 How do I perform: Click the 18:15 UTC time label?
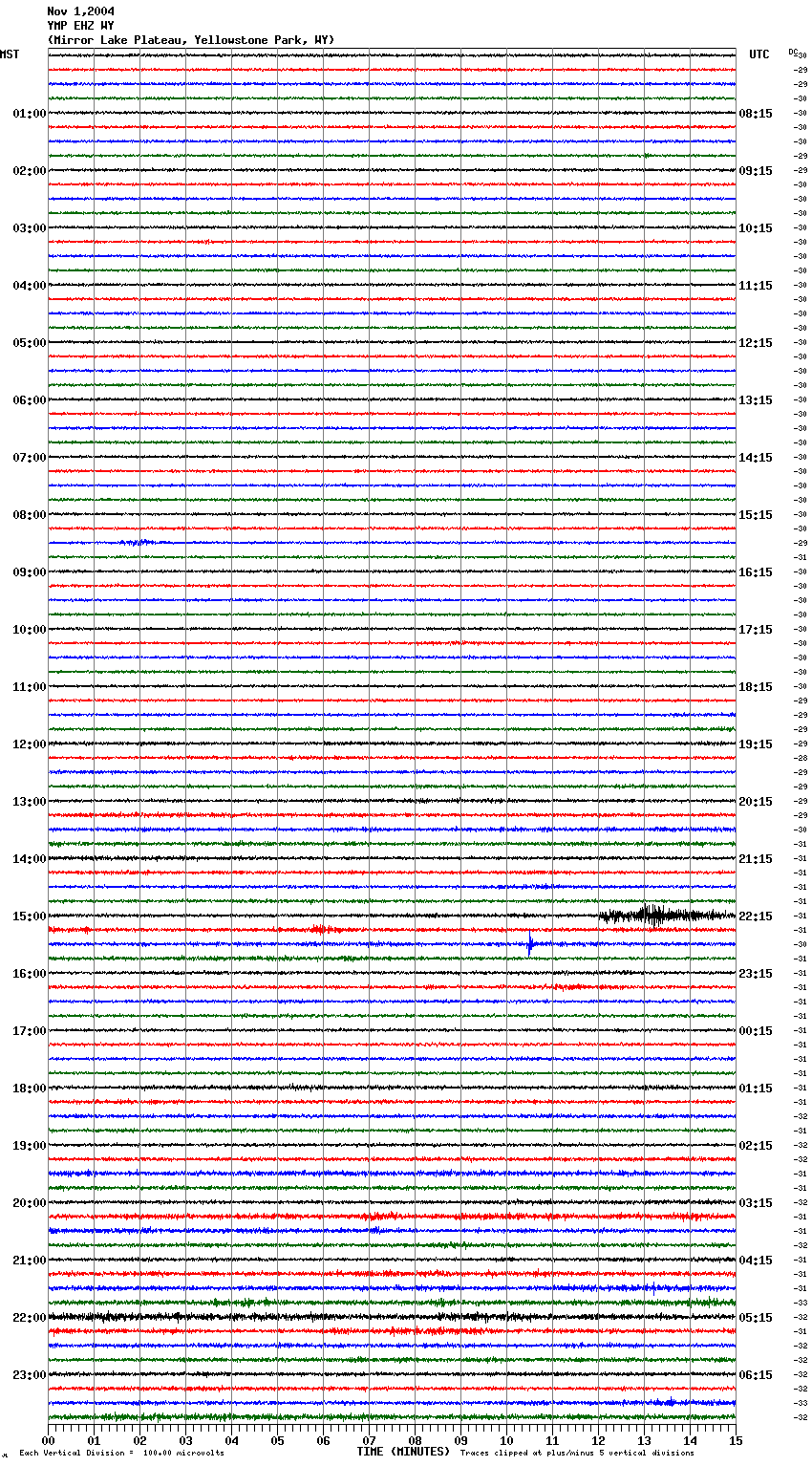coord(756,687)
